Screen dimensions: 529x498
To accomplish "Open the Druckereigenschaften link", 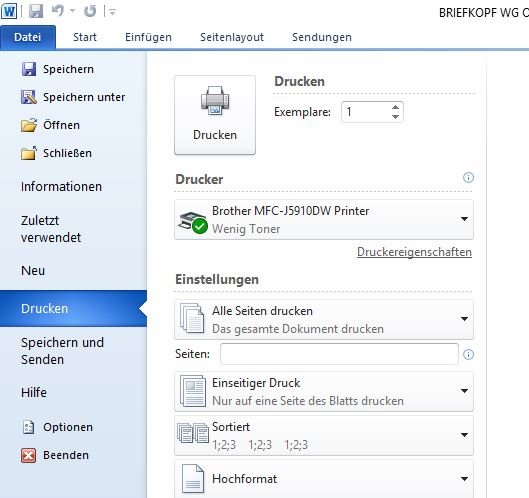I will click(414, 252).
